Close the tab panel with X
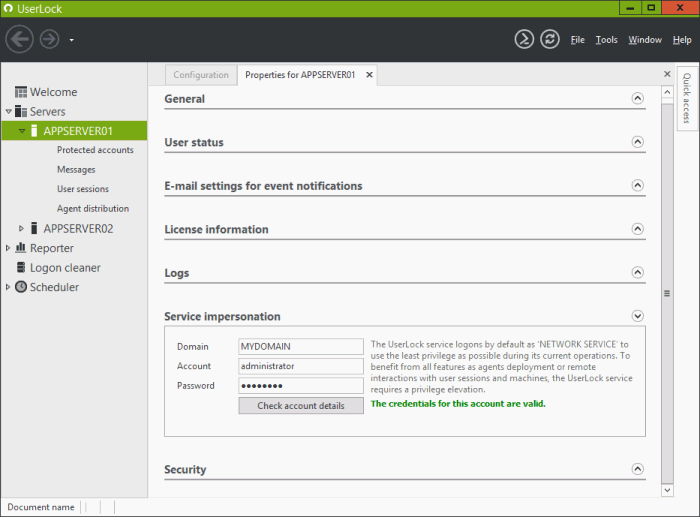Image resolution: width=700 pixels, height=517 pixels. [667, 74]
